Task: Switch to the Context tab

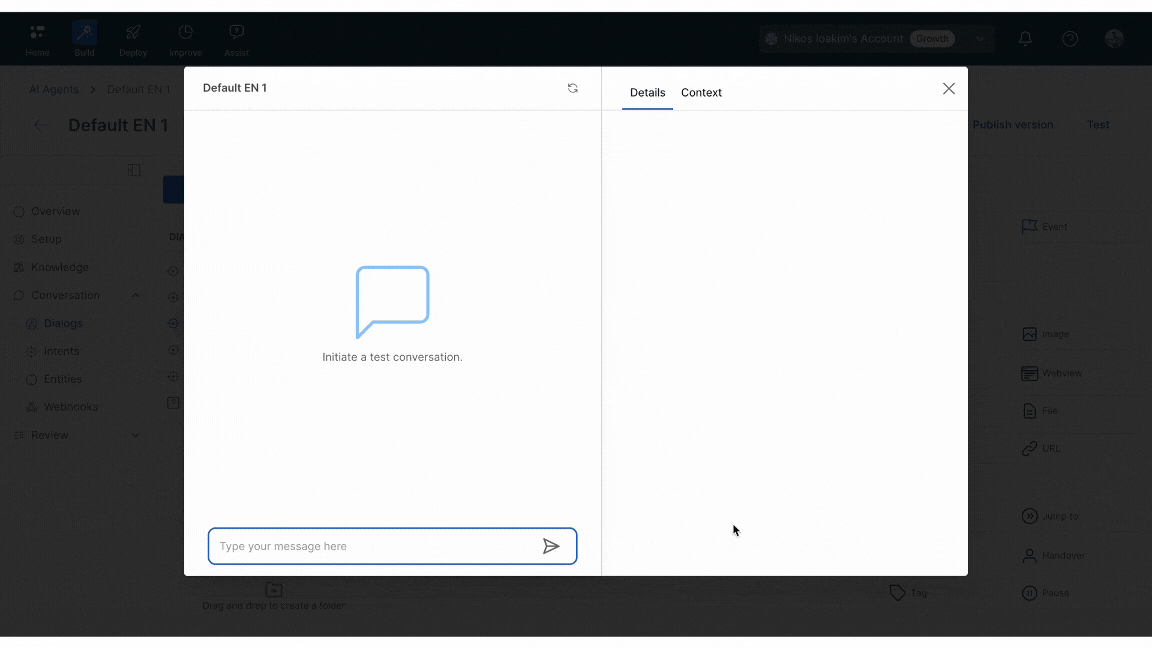Action: [x=701, y=92]
